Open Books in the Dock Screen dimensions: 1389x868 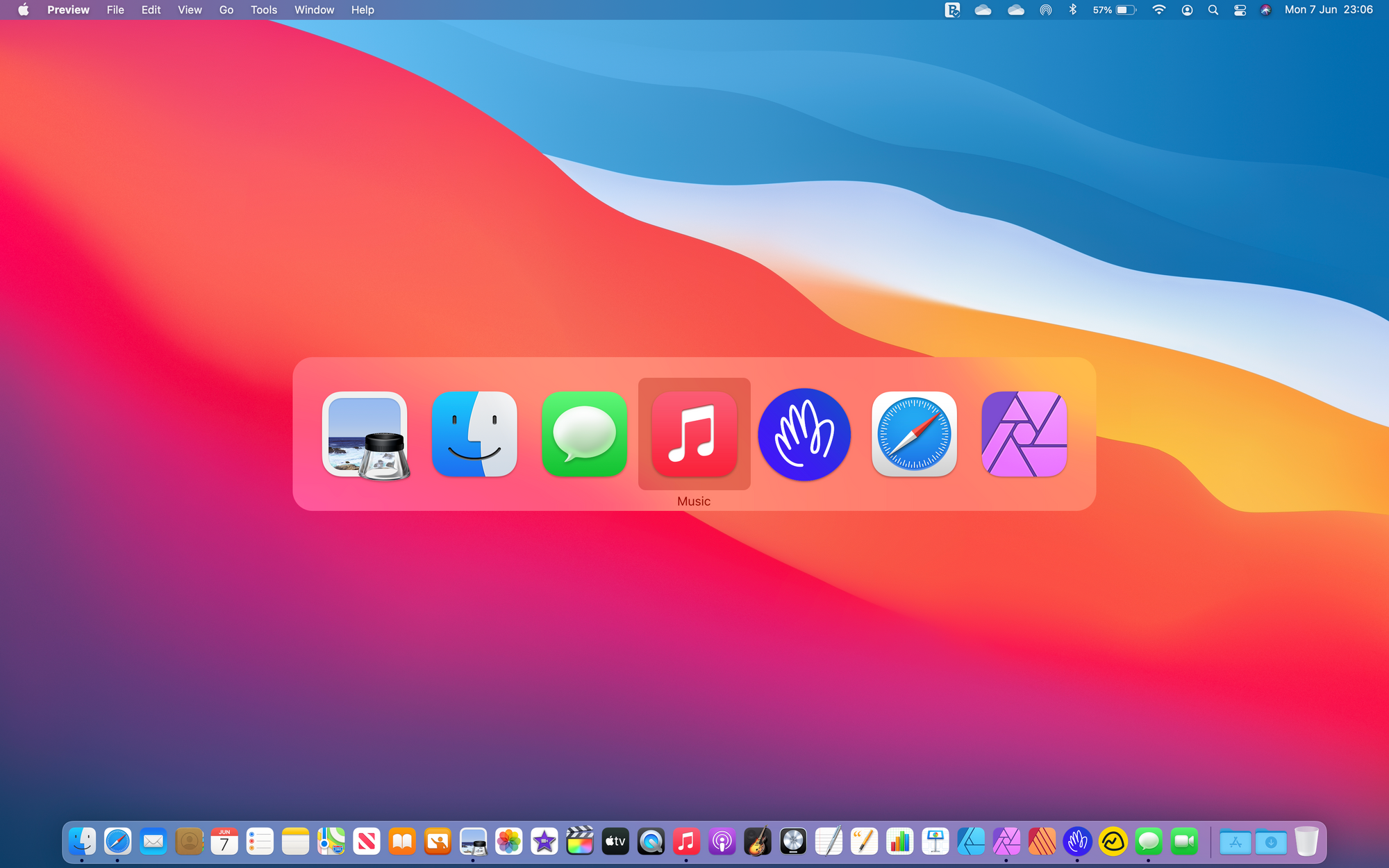tap(401, 842)
